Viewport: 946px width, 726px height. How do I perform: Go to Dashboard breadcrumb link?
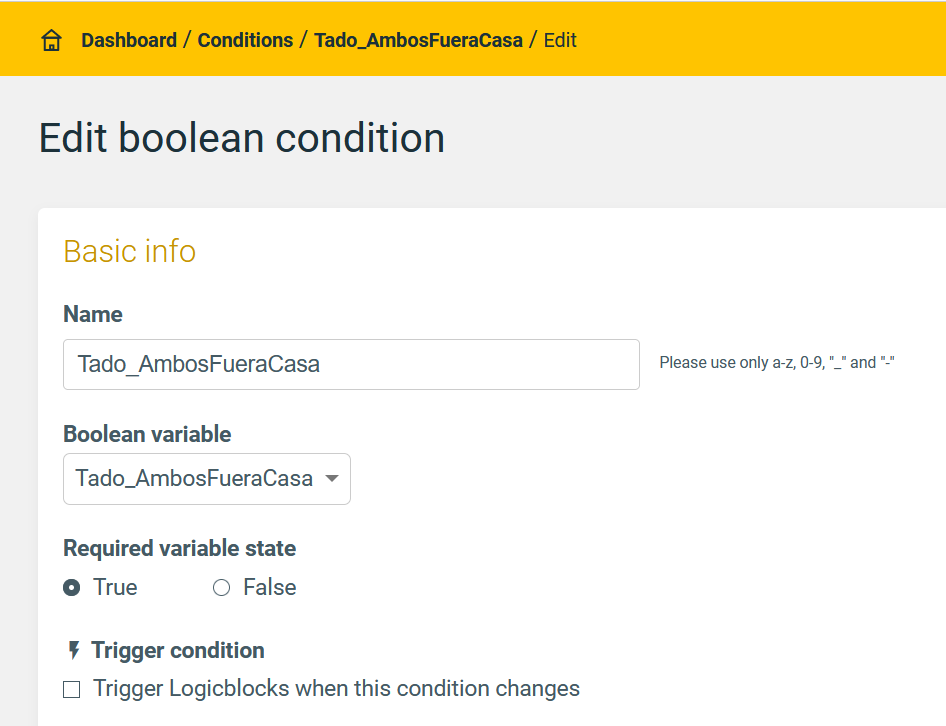129,40
